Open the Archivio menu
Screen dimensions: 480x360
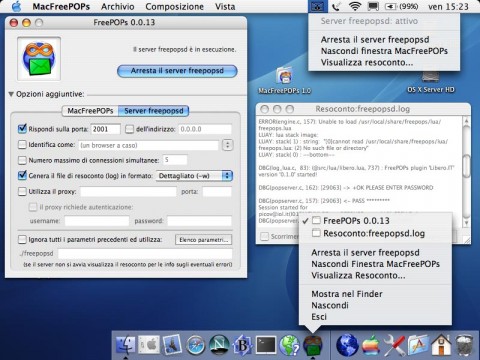(118, 7)
